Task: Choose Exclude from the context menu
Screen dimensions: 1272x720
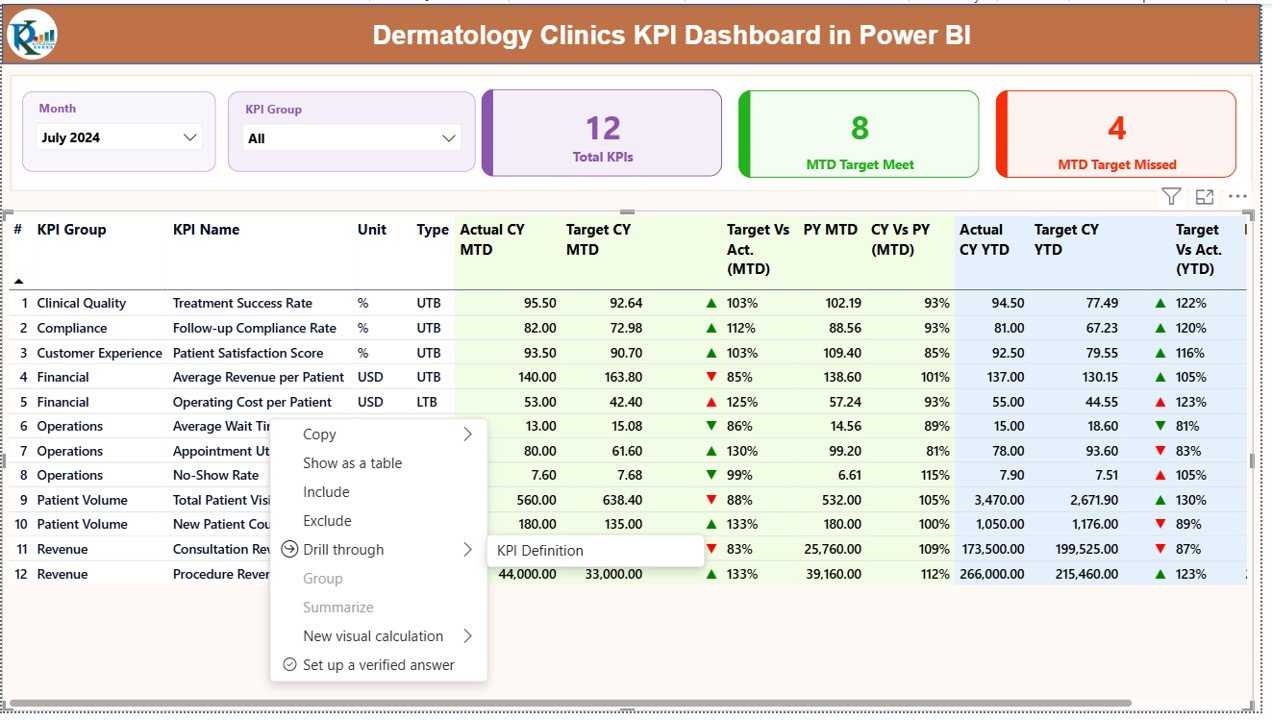Action: 327,521
